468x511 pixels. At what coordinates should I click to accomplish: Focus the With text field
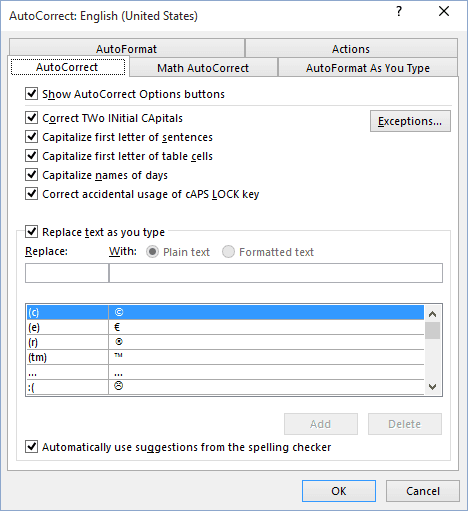276,273
